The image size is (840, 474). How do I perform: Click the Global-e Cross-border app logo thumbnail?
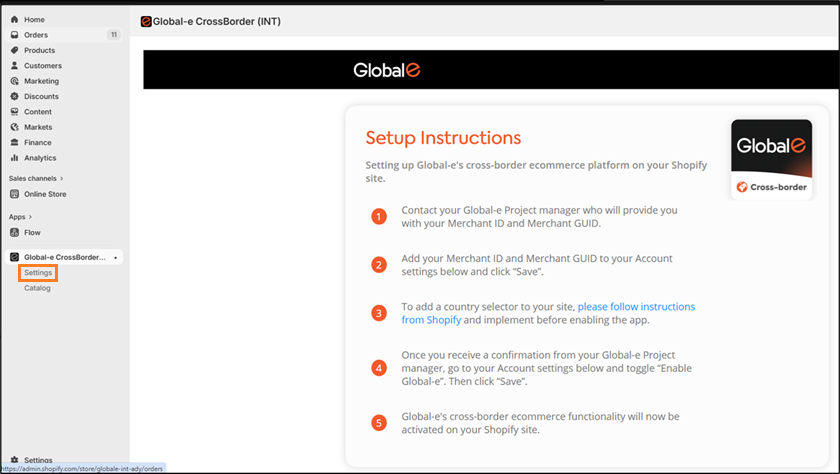point(771,160)
